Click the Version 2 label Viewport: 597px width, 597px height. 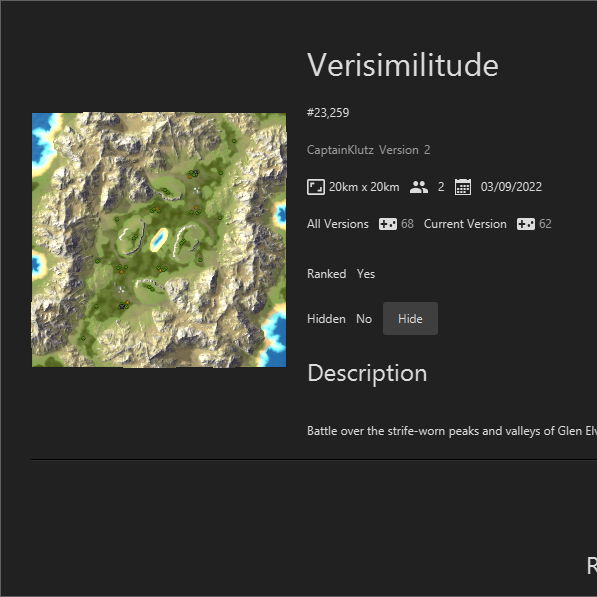click(x=404, y=150)
